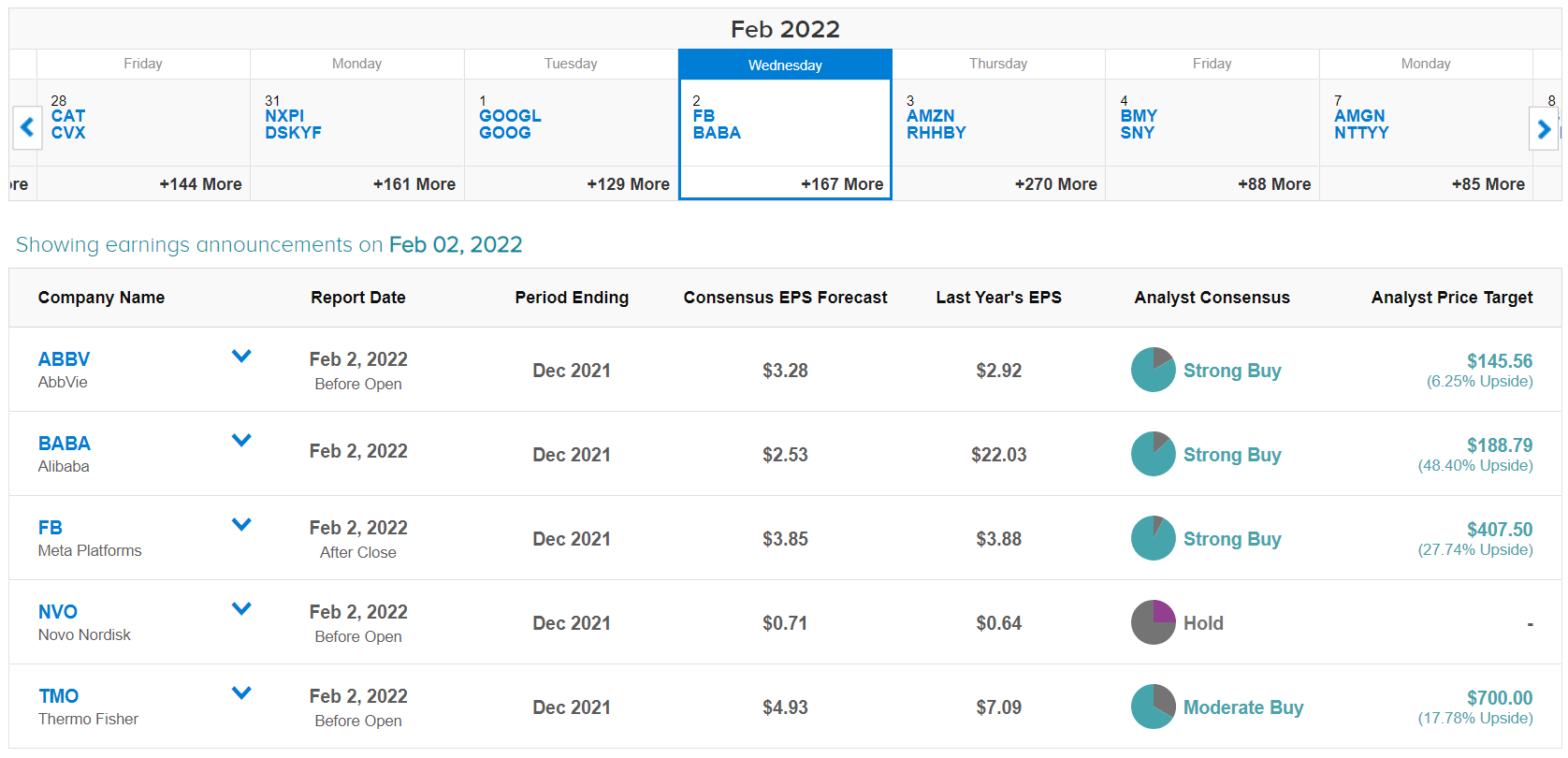
Task: Open FB ticker in Wednesday calendar cell
Action: coord(704,116)
